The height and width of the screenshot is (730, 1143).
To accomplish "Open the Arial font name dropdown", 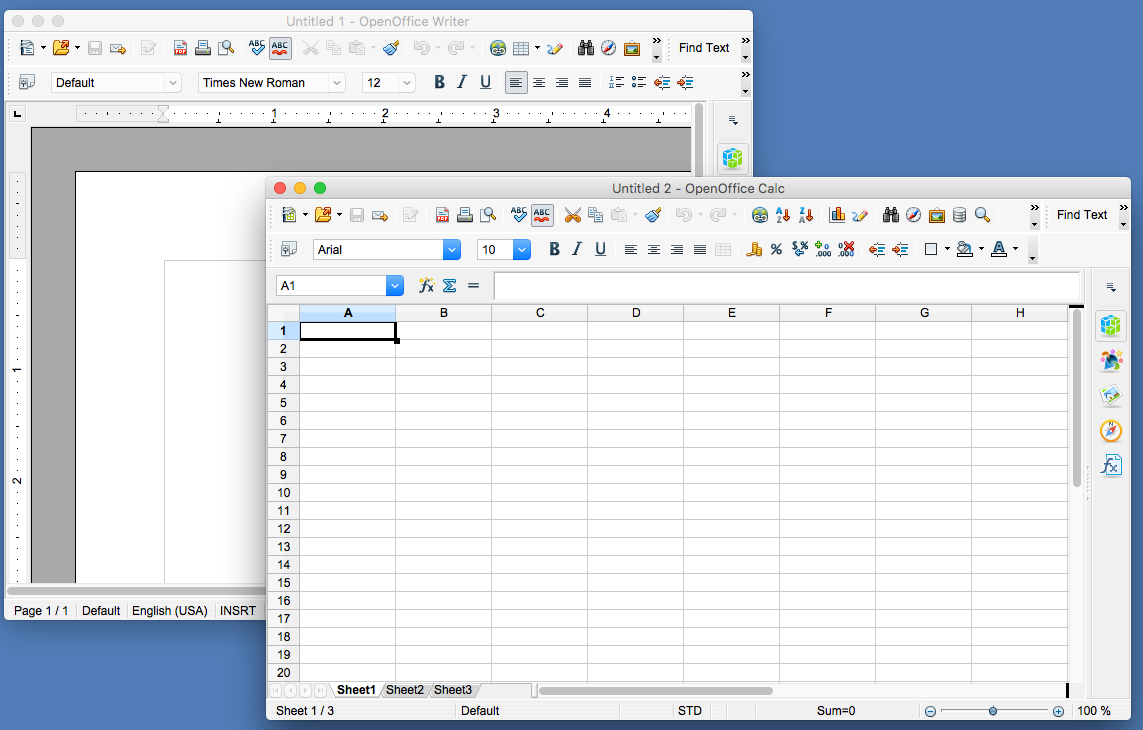I will [452, 250].
